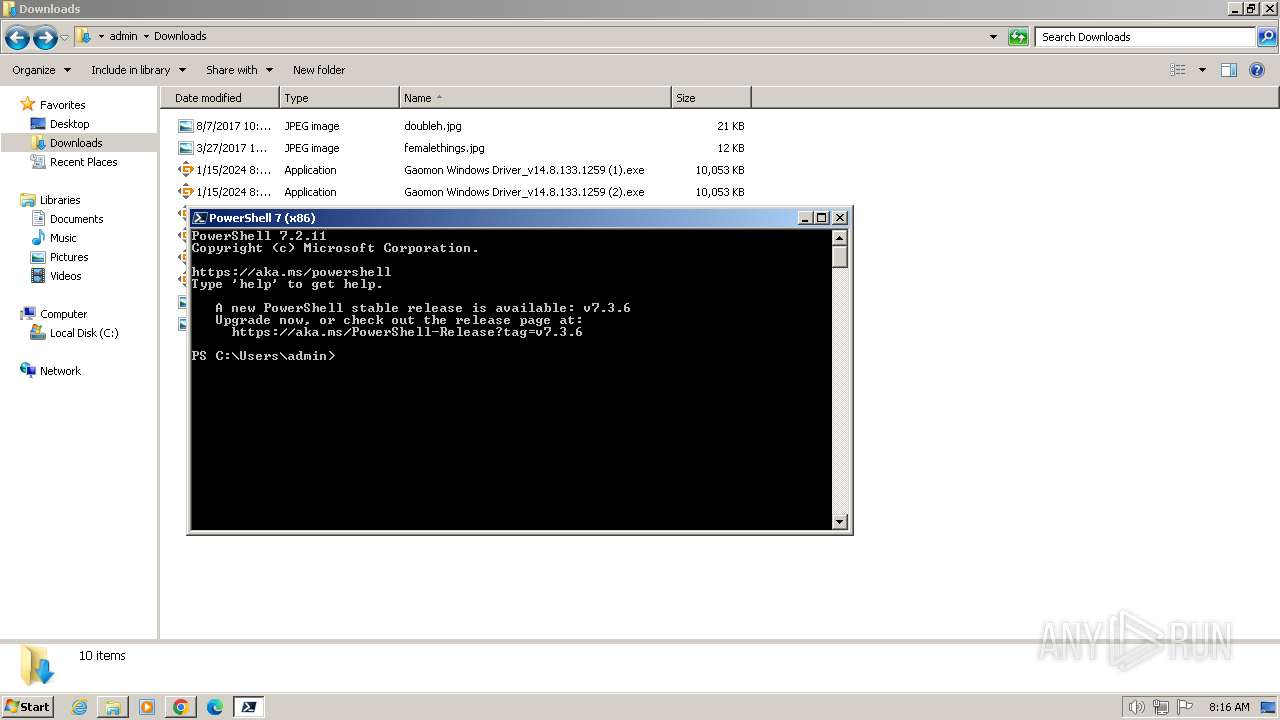This screenshot has width=1280, height=720.
Task: Sort by the Size column header
Action: pos(711,98)
